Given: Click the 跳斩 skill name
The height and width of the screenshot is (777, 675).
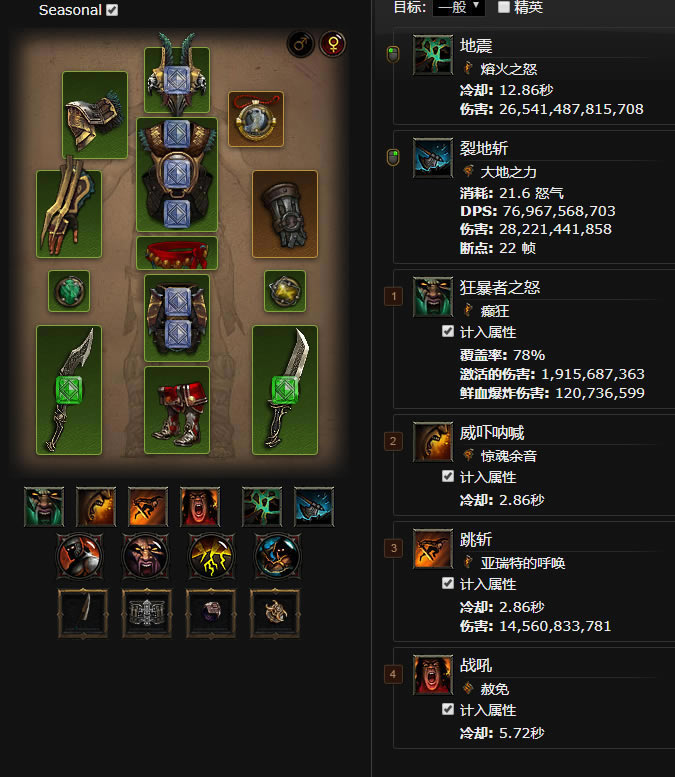Looking at the screenshot, I should click(476, 539).
